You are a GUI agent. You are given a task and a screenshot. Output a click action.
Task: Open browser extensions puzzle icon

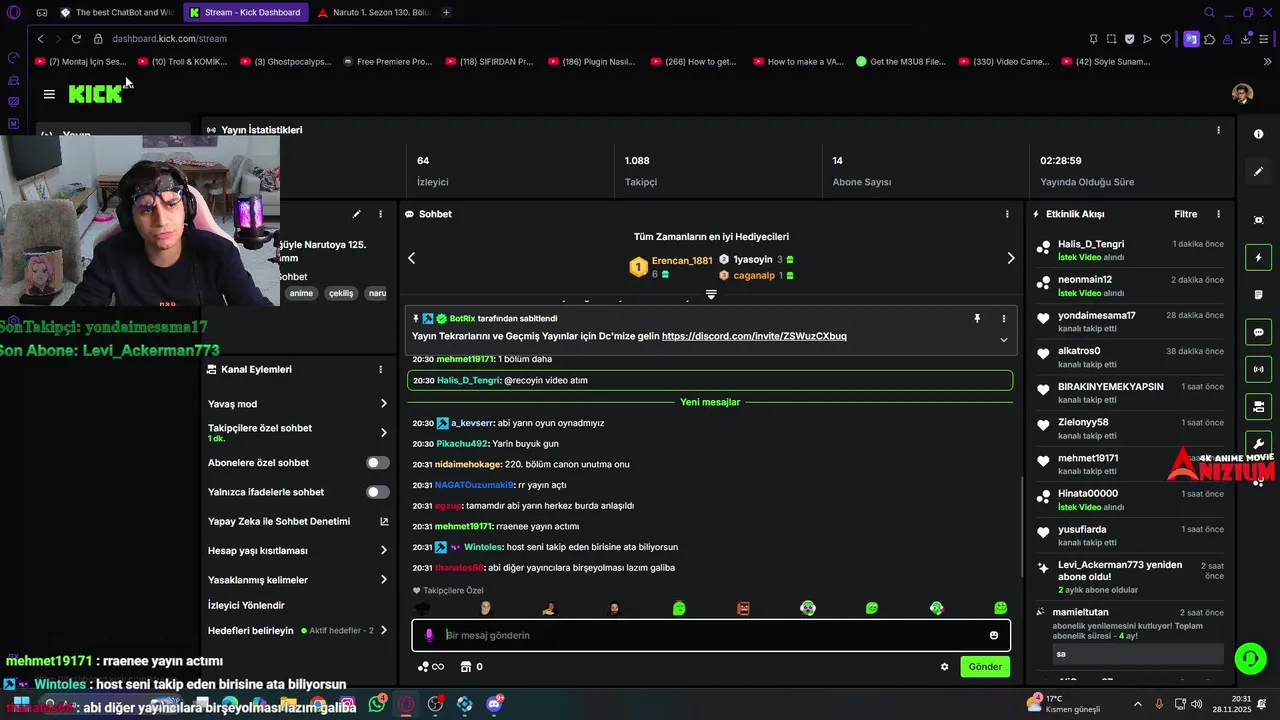[1209, 39]
